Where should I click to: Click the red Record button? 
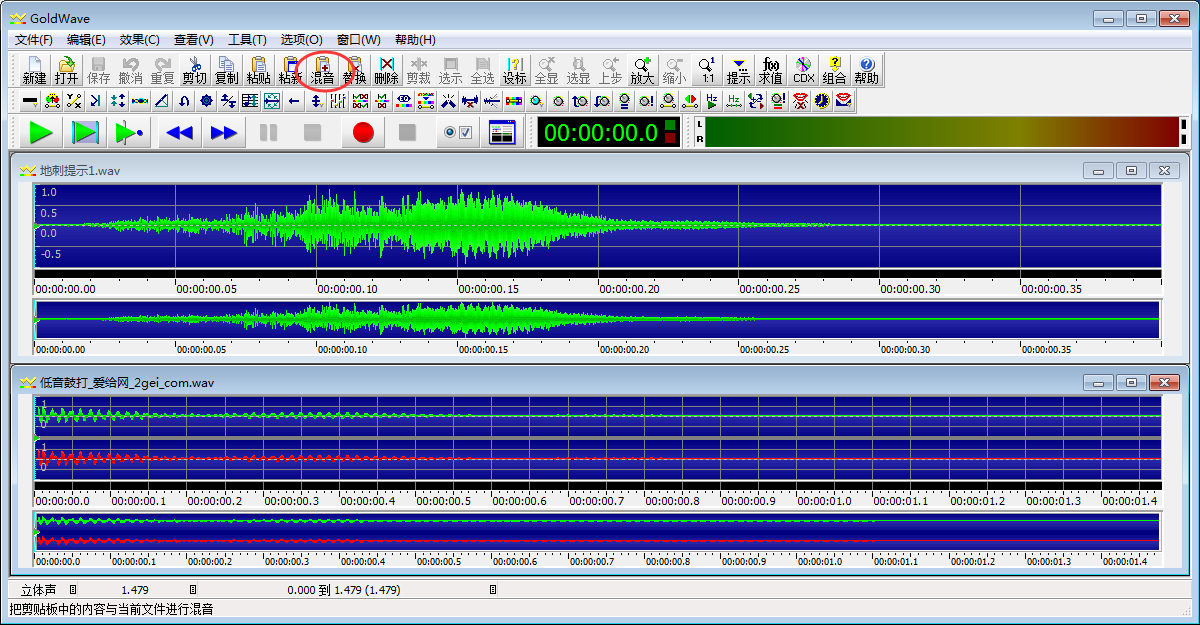pyautogui.click(x=363, y=132)
